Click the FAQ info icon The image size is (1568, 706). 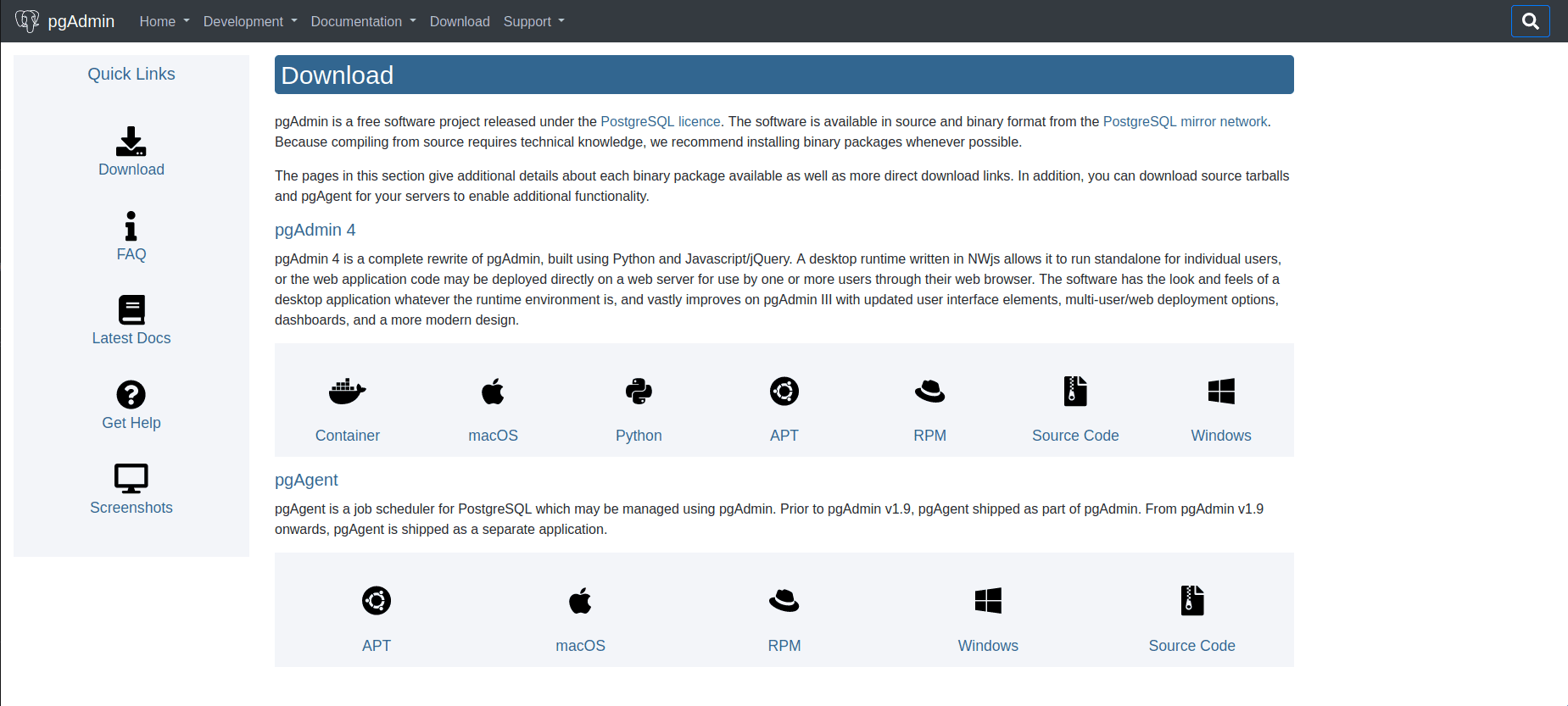[x=131, y=226]
